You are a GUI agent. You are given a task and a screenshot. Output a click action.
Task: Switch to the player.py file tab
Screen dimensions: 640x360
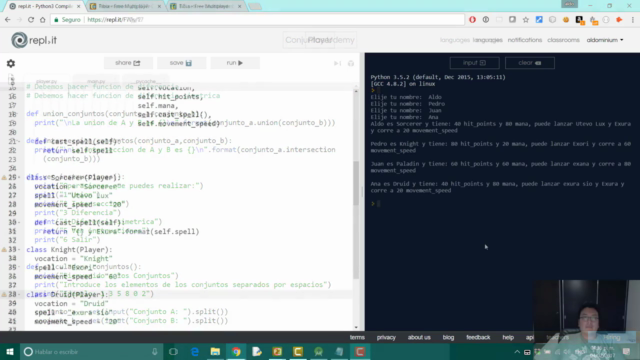click(x=47, y=82)
